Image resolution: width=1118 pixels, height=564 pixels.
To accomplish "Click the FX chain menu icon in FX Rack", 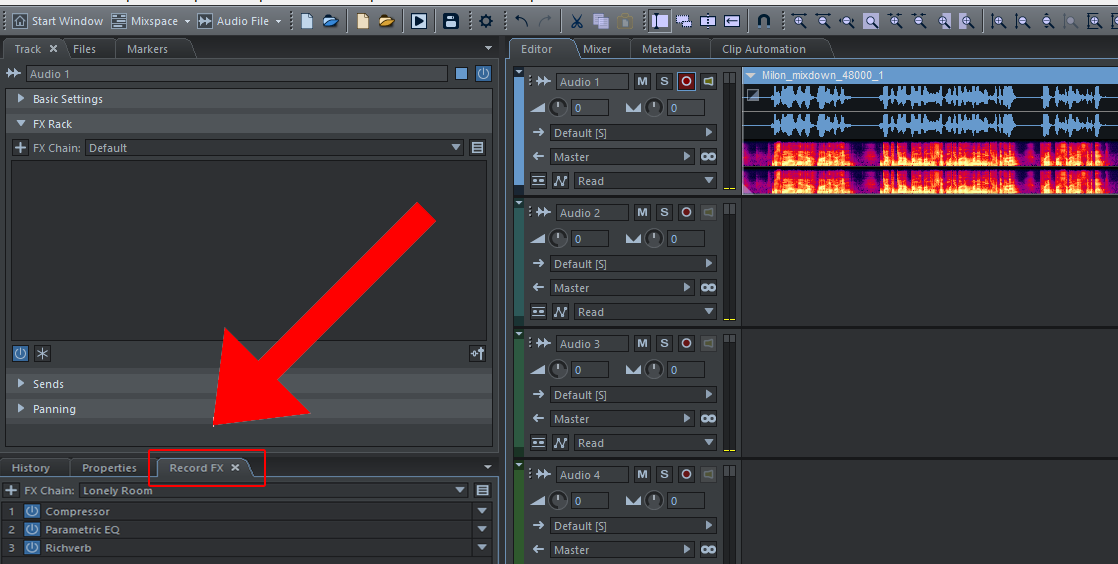I will tap(477, 148).
